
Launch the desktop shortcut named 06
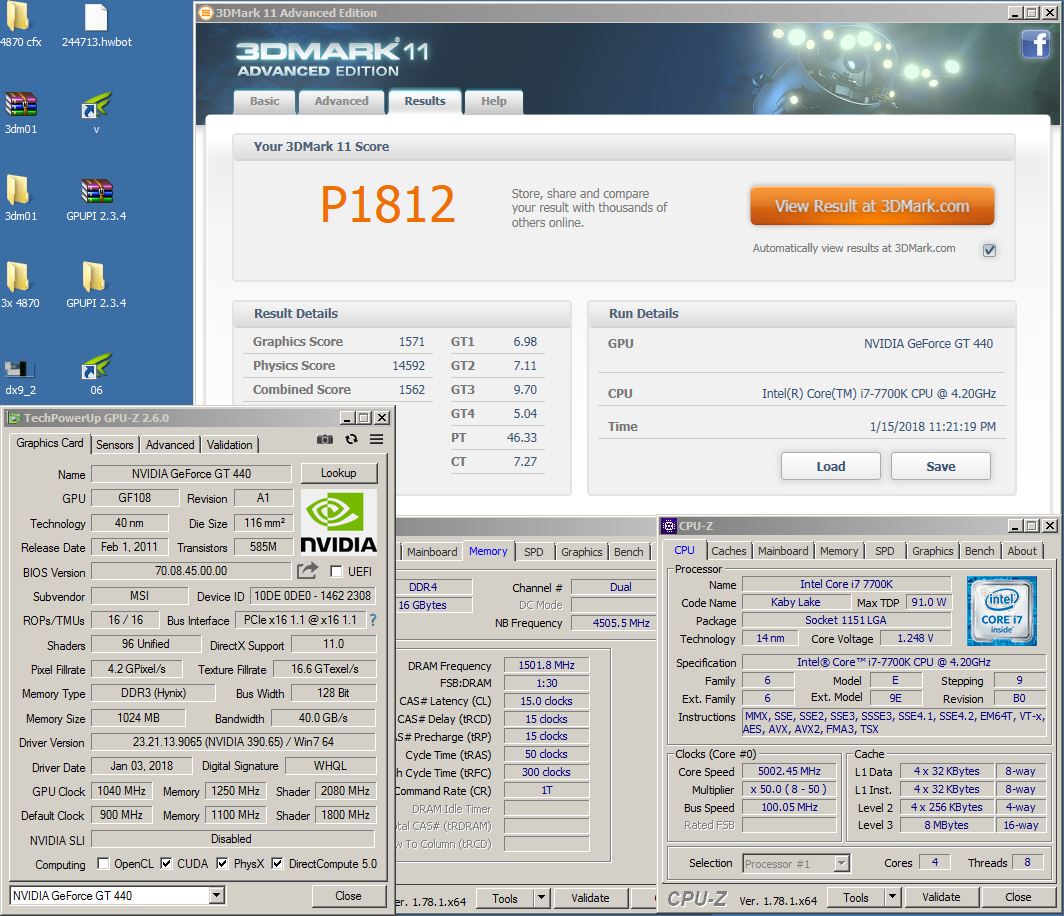96,375
